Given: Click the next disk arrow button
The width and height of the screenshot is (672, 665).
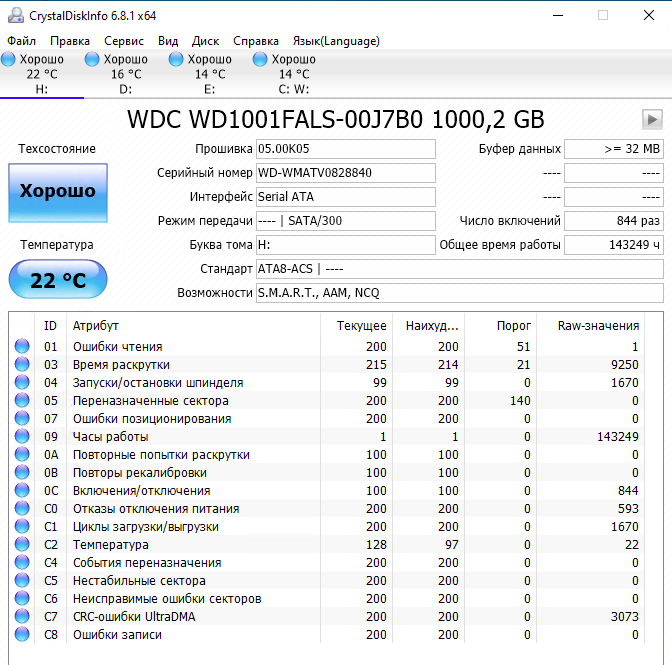Looking at the screenshot, I should click(x=652, y=120).
